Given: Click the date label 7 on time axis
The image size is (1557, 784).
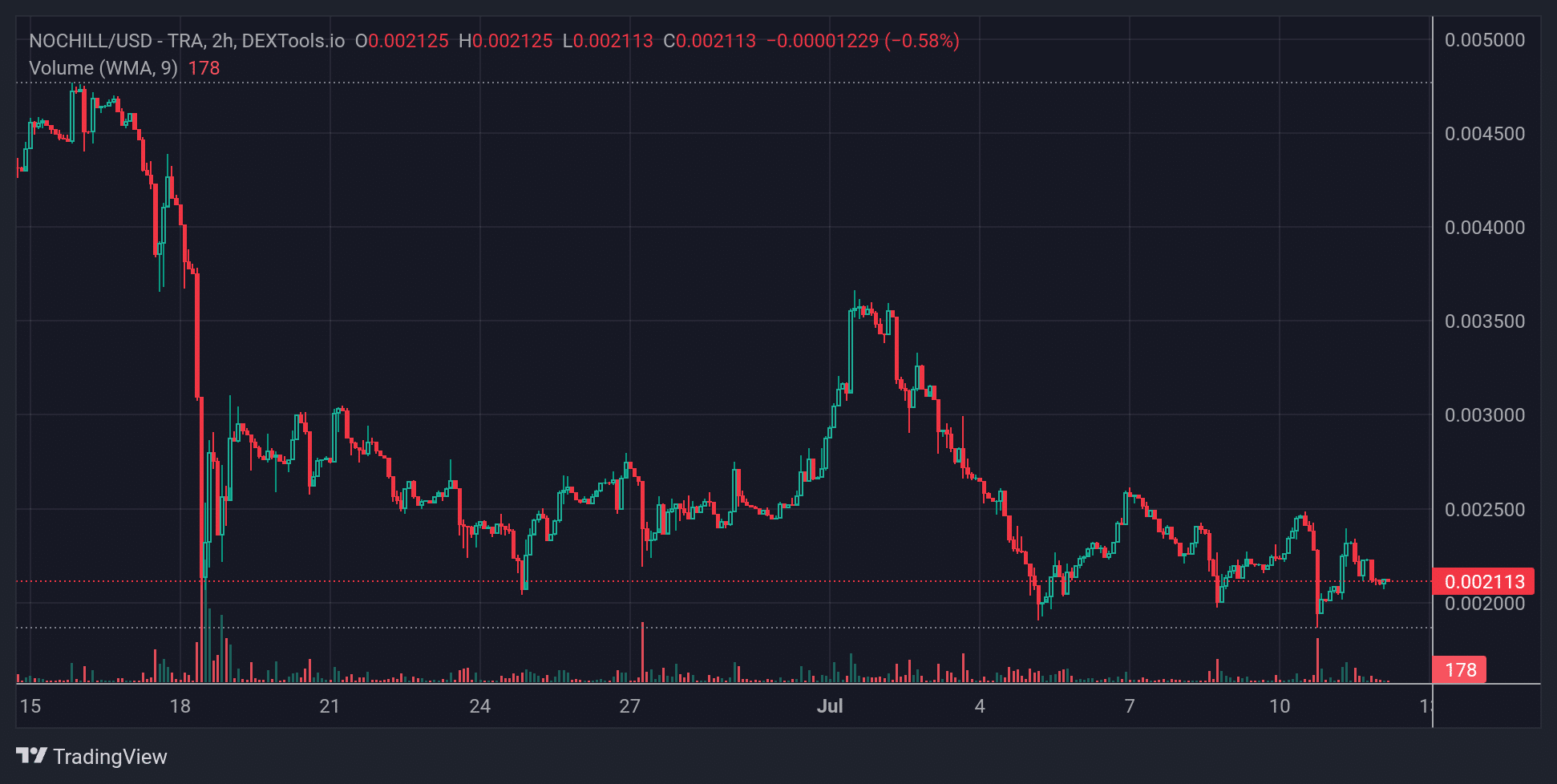Looking at the screenshot, I should (1130, 706).
